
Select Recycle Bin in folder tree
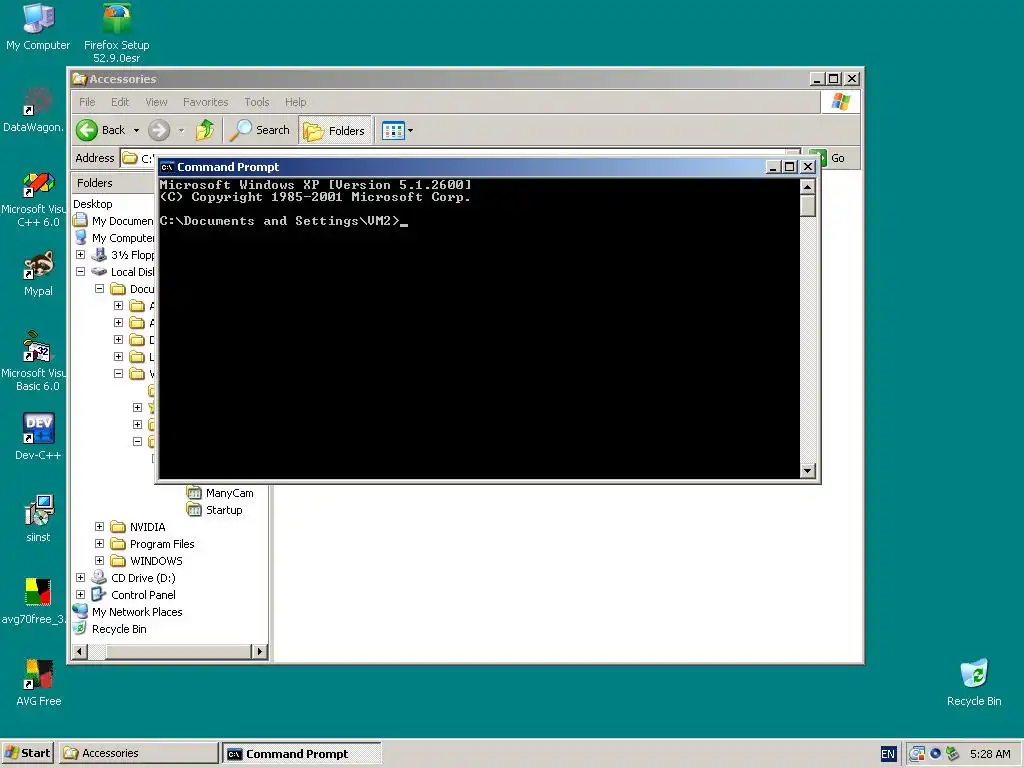click(110, 629)
